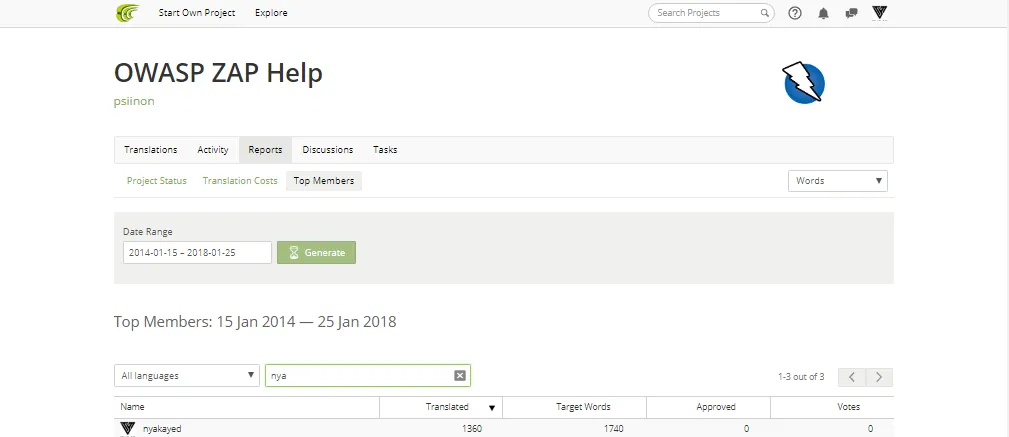The height and width of the screenshot is (437, 1009).
Task: Open the notifications bell icon
Action: (823, 13)
